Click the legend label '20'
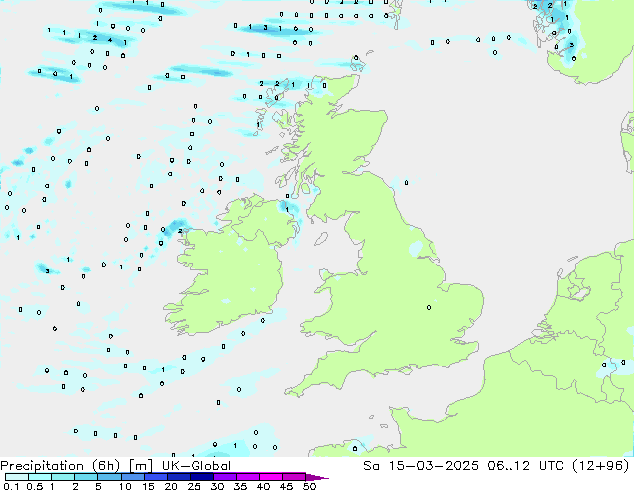 pos(171,486)
